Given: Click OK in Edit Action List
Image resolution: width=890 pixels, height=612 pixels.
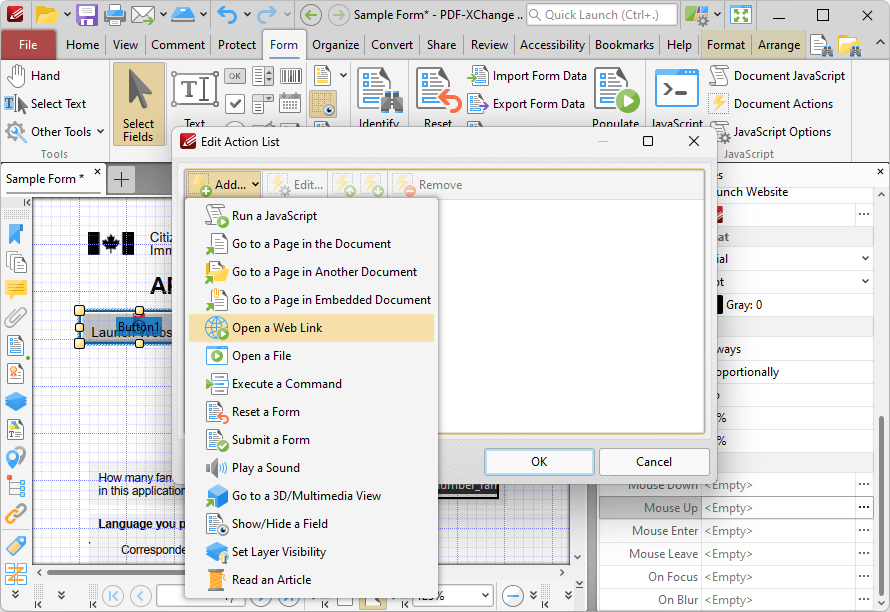Looking at the screenshot, I should pos(539,462).
